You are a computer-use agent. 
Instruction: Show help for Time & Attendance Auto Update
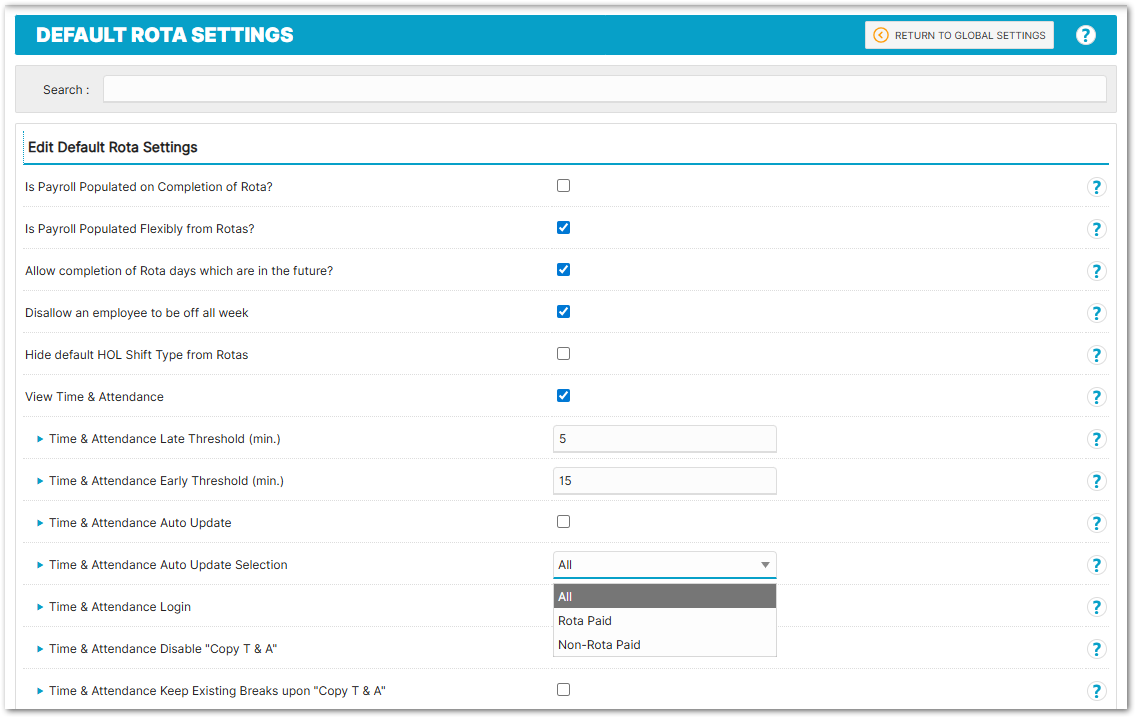pyautogui.click(x=1096, y=523)
